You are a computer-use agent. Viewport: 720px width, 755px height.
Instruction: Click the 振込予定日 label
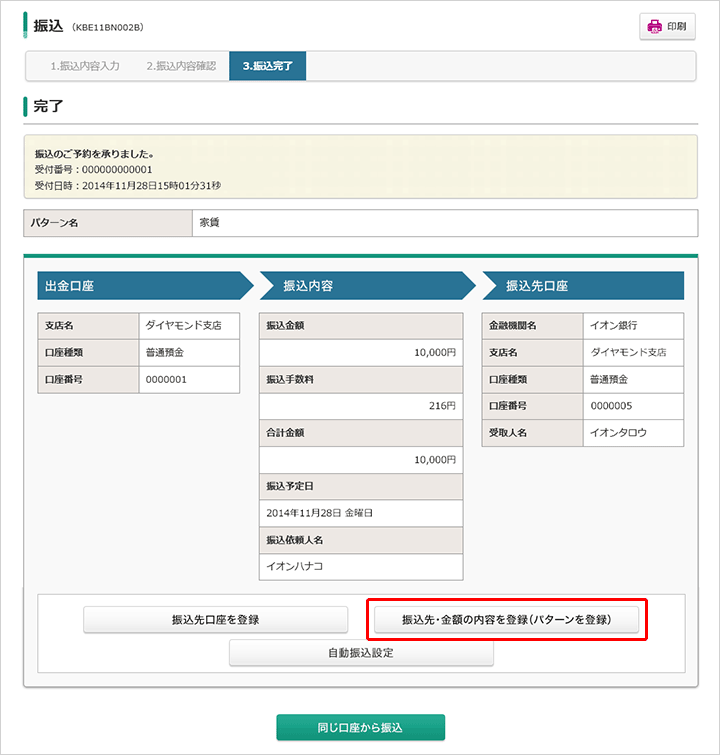click(290, 486)
